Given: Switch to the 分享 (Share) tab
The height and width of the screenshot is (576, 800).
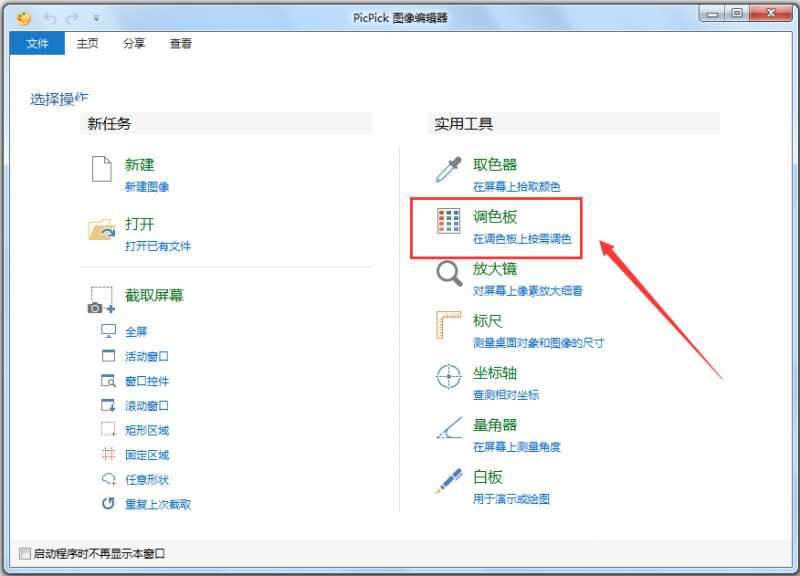Looking at the screenshot, I should click(134, 44).
